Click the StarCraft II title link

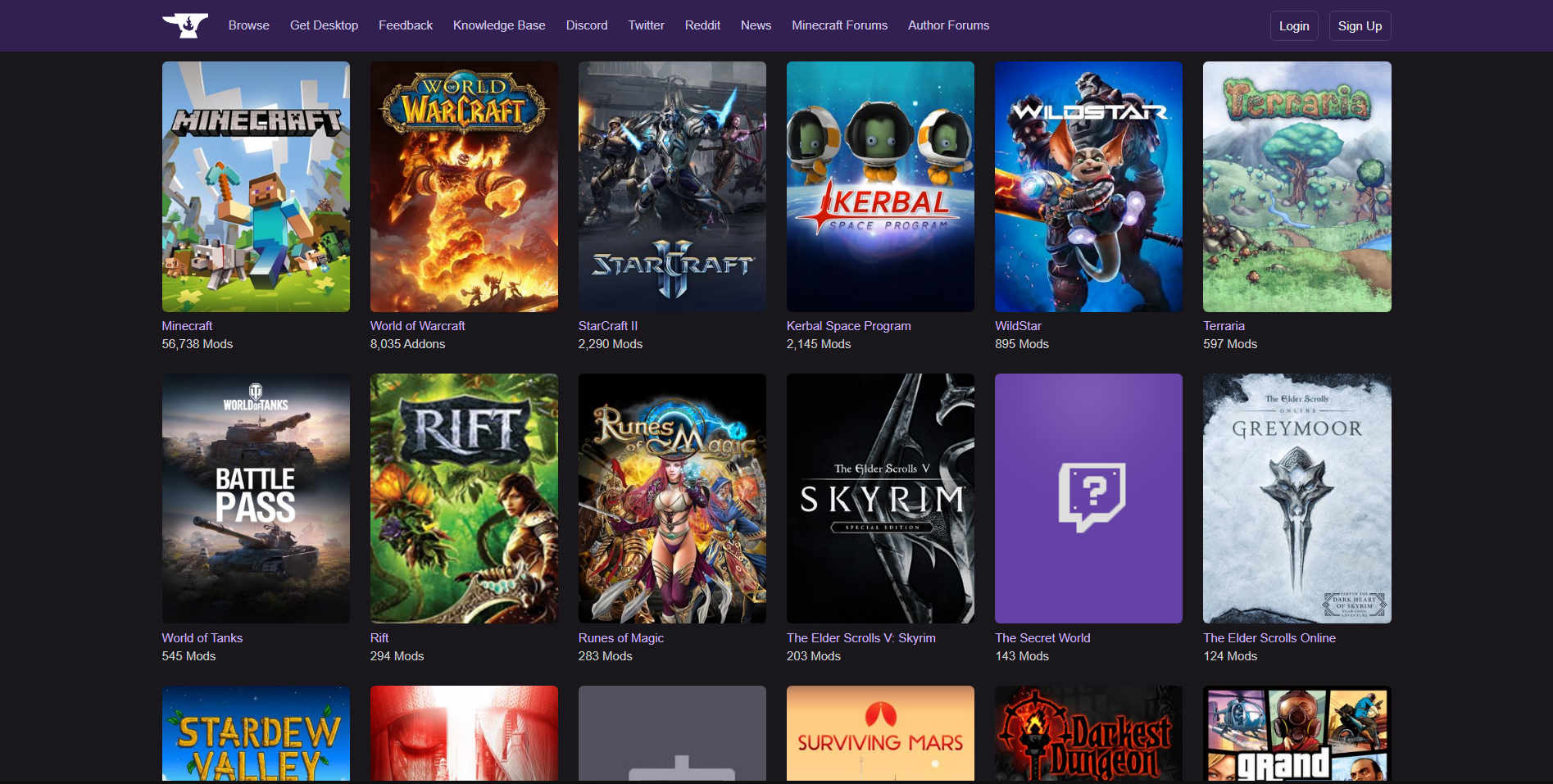click(x=608, y=326)
